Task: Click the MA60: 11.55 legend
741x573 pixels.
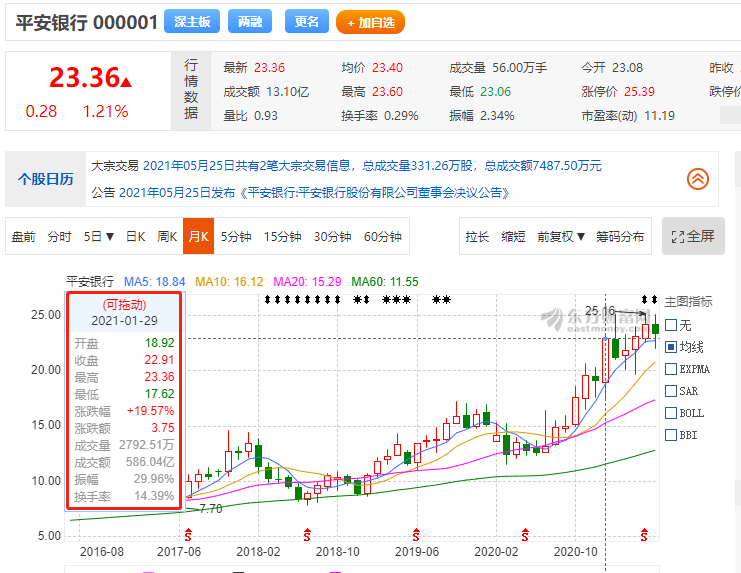Action: point(385,282)
